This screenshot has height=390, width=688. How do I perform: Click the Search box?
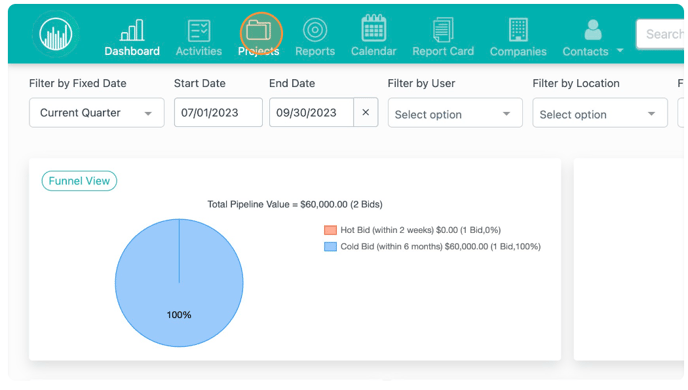point(660,34)
